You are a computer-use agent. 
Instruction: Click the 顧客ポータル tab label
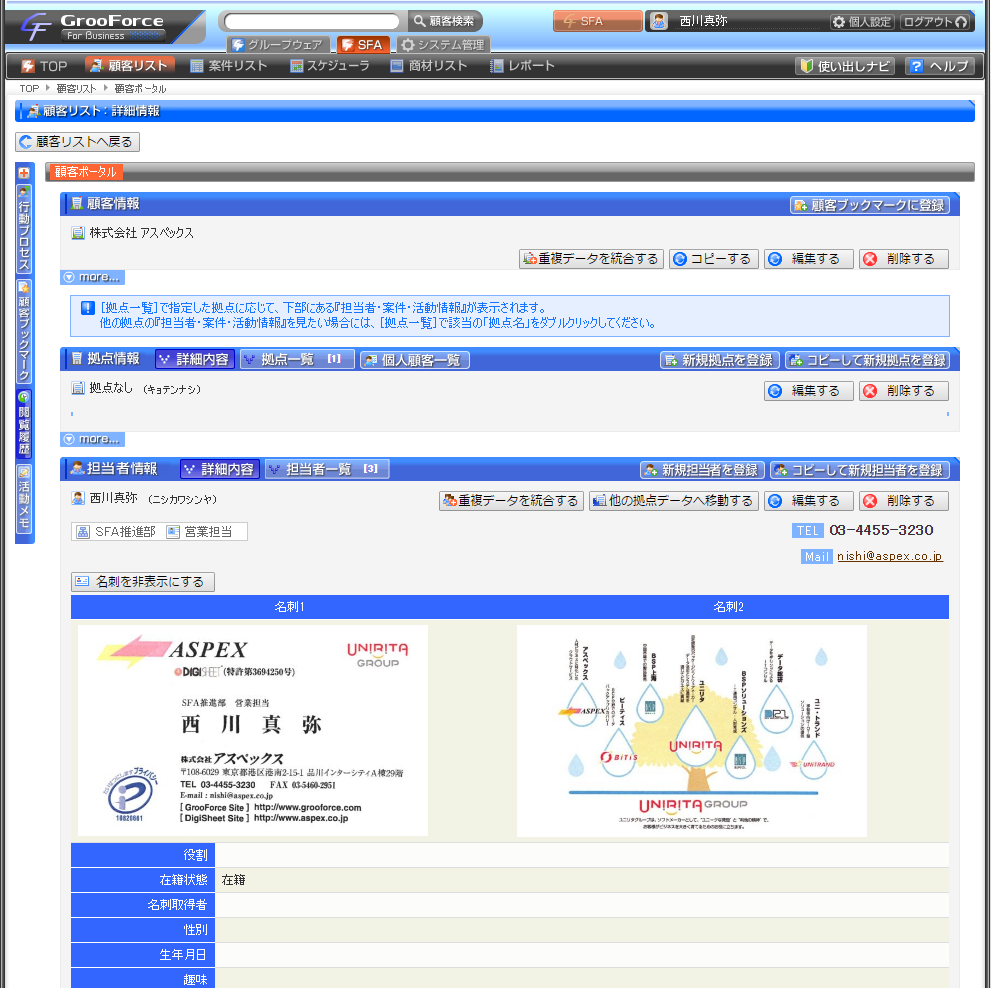point(85,171)
